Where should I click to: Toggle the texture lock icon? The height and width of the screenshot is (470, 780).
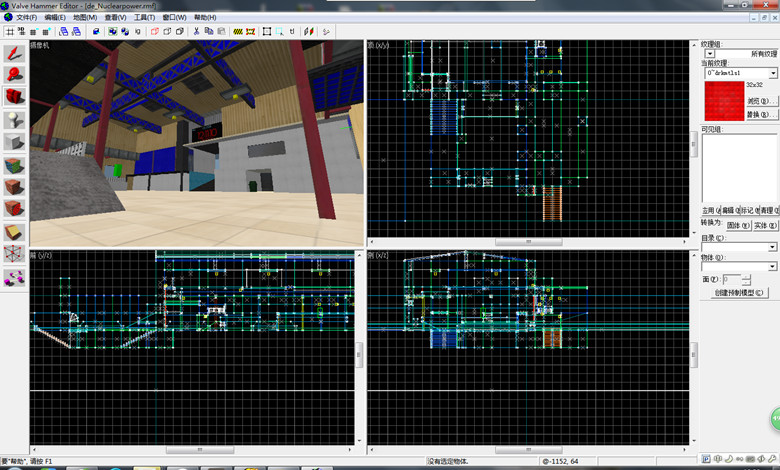pos(292,32)
